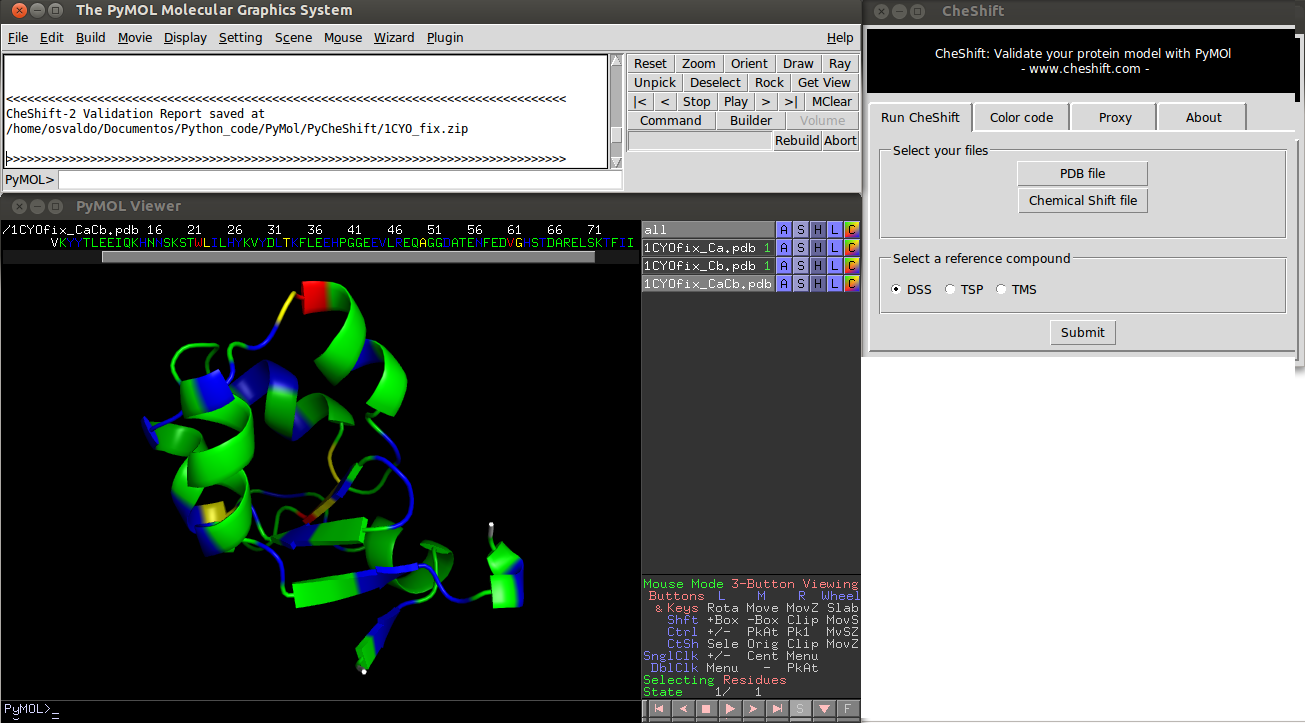Open Hide menu for 'all' object

818,230
